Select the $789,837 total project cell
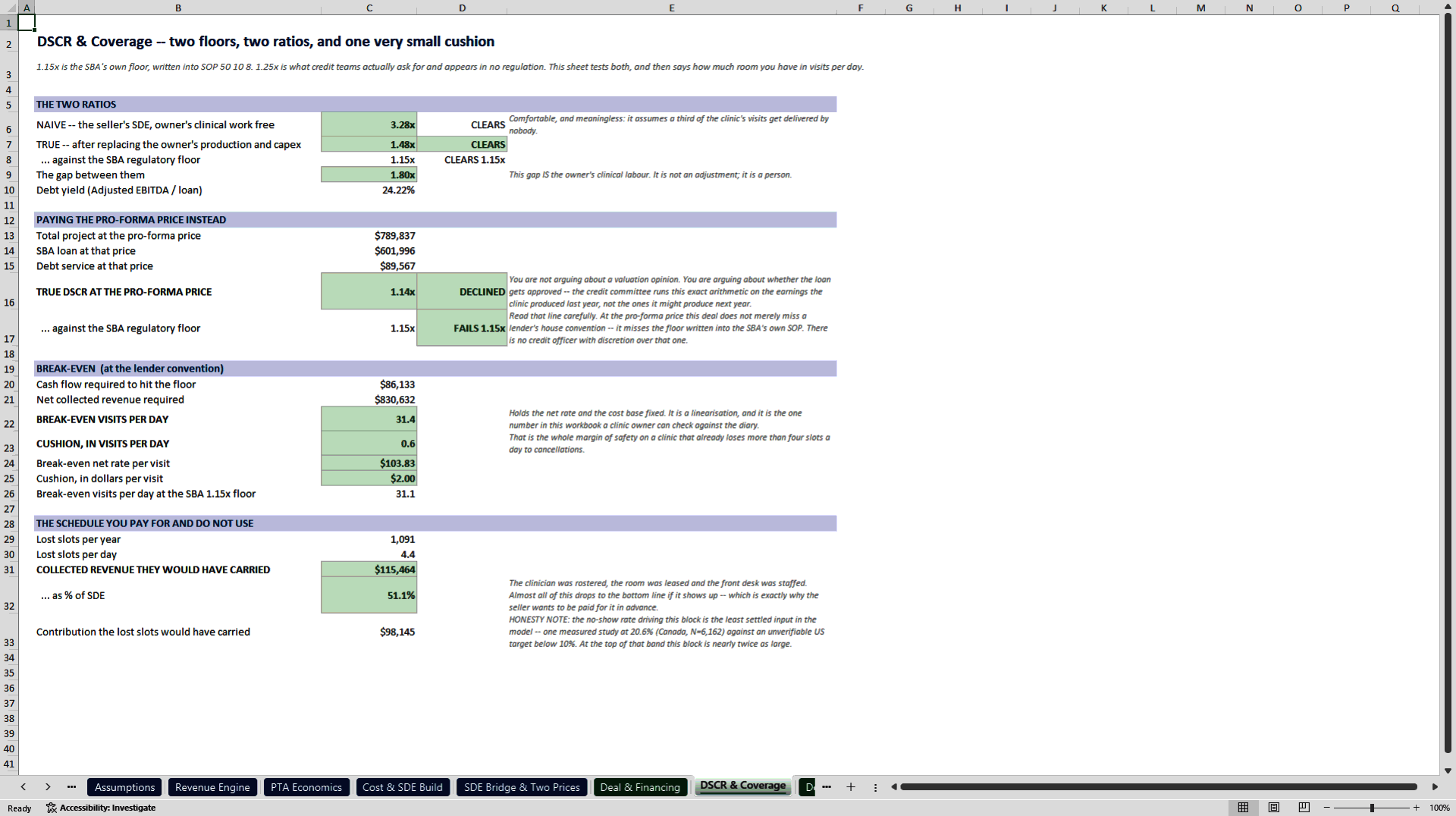 tap(369, 235)
